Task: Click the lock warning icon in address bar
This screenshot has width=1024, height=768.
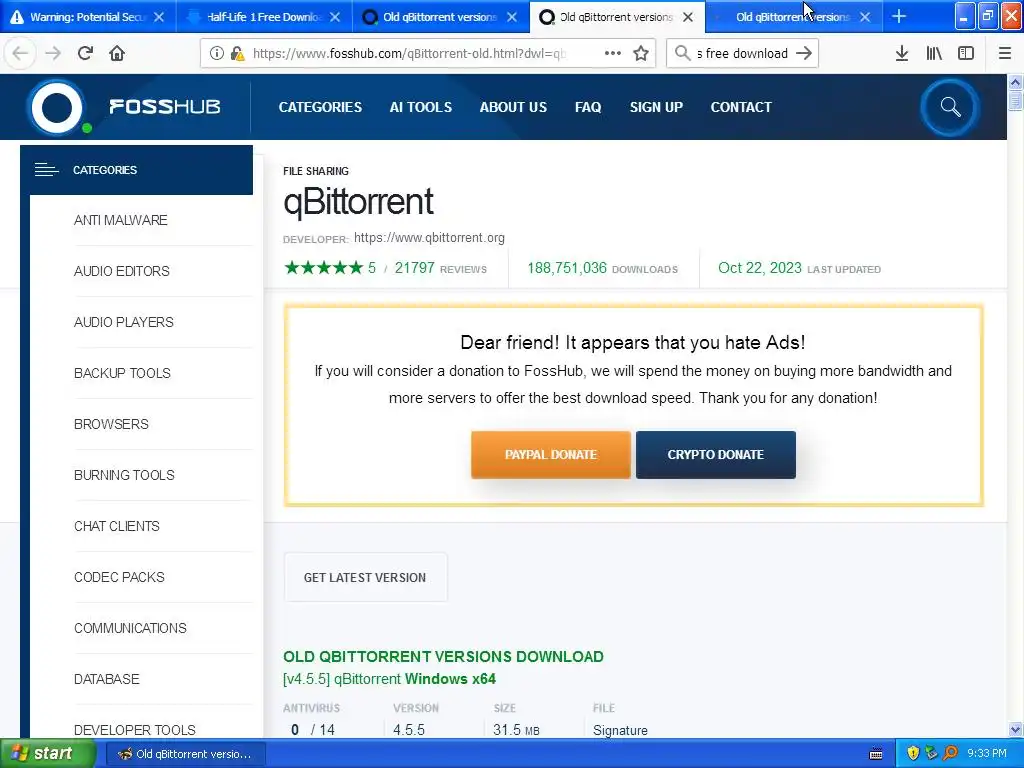Action: pyautogui.click(x=238, y=54)
